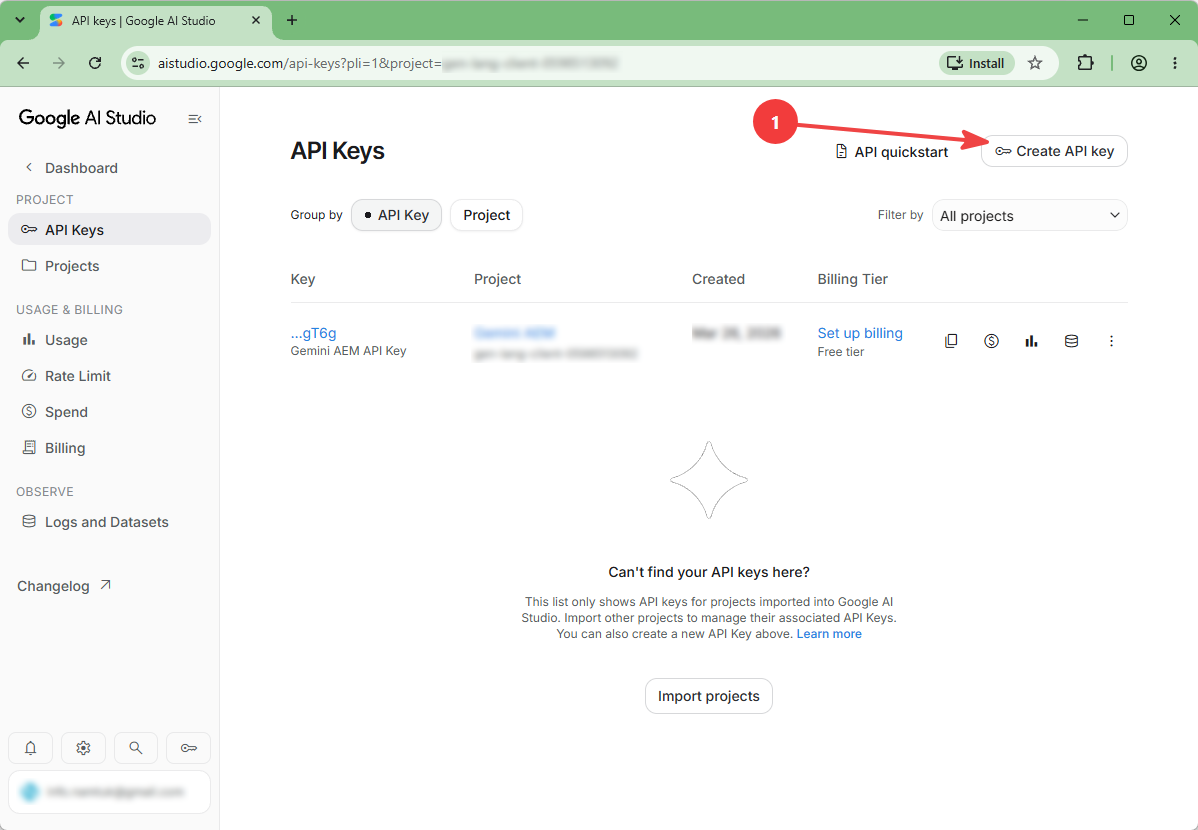Group by API Key
This screenshot has width=1198, height=830.
point(397,215)
